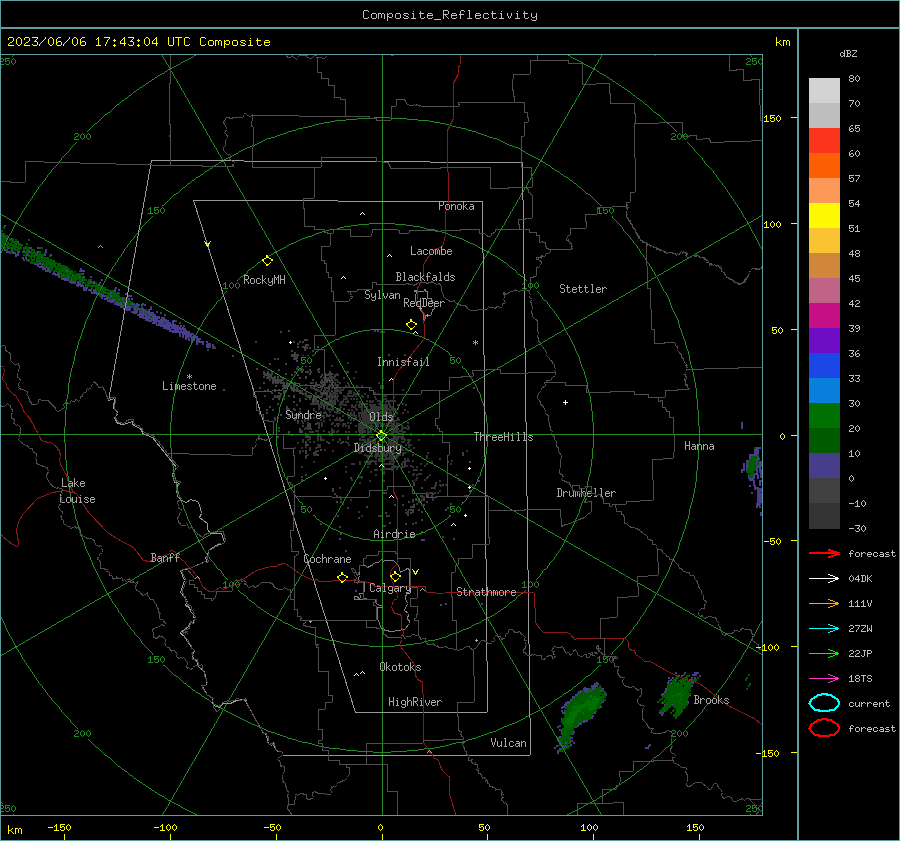Click the green 22JP arrow legend icon

pos(824,653)
